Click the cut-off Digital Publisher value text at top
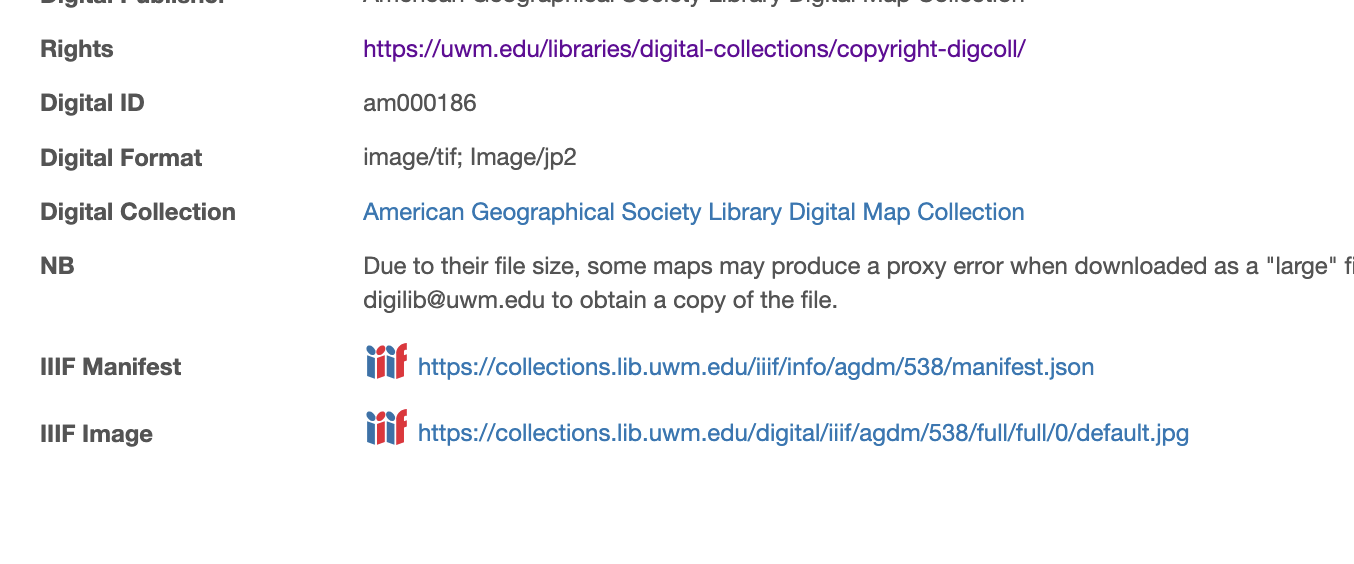1354x564 pixels. click(x=693, y=3)
